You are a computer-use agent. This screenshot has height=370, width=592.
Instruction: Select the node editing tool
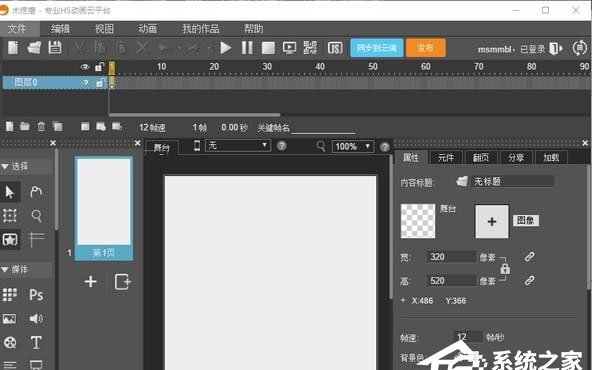pyautogui.click(x=36, y=192)
